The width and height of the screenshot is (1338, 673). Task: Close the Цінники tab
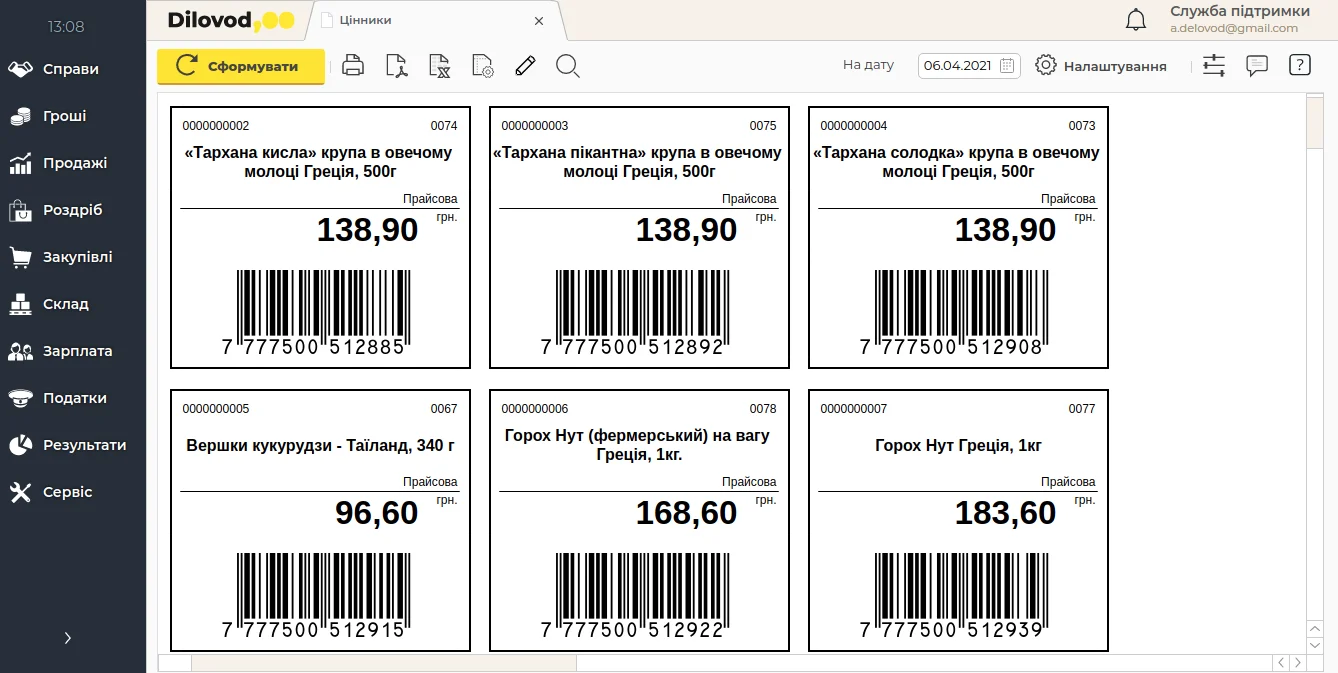click(x=539, y=20)
